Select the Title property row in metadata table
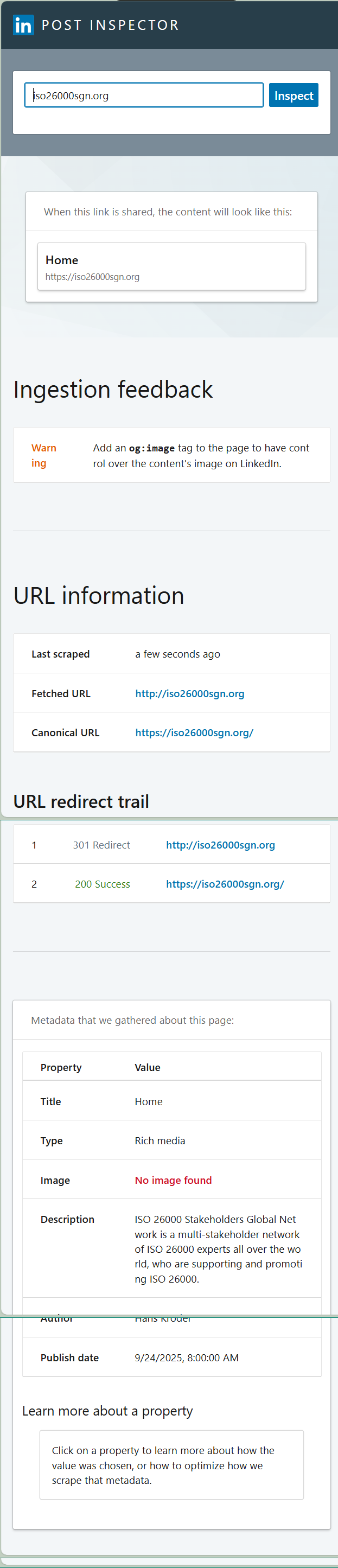Image resolution: width=338 pixels, height=1568 pixels. click(50, 1101)
